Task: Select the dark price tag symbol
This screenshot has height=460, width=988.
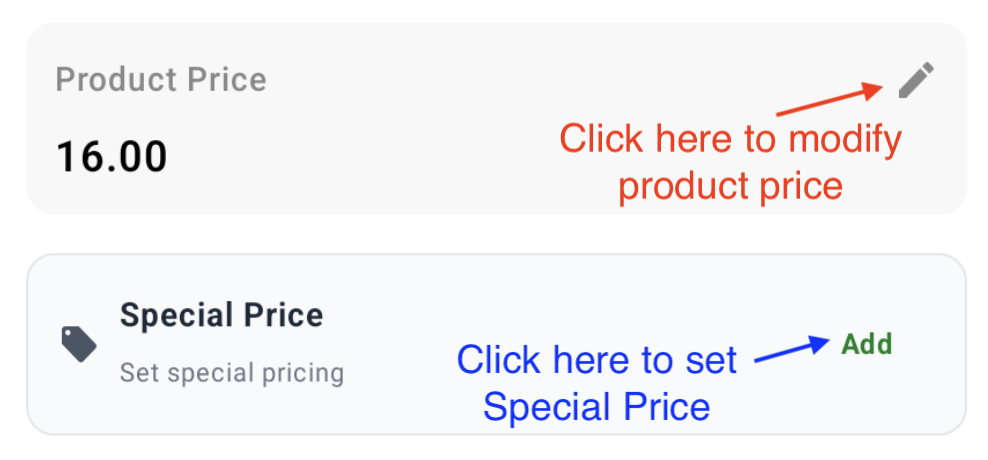Action: 79,344
